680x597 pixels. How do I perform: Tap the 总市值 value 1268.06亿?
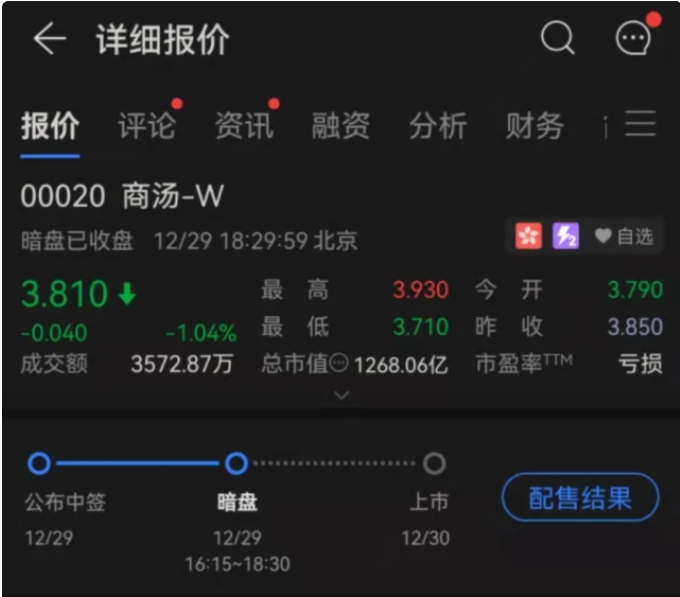pyautogui.click(x=401, y=365)
